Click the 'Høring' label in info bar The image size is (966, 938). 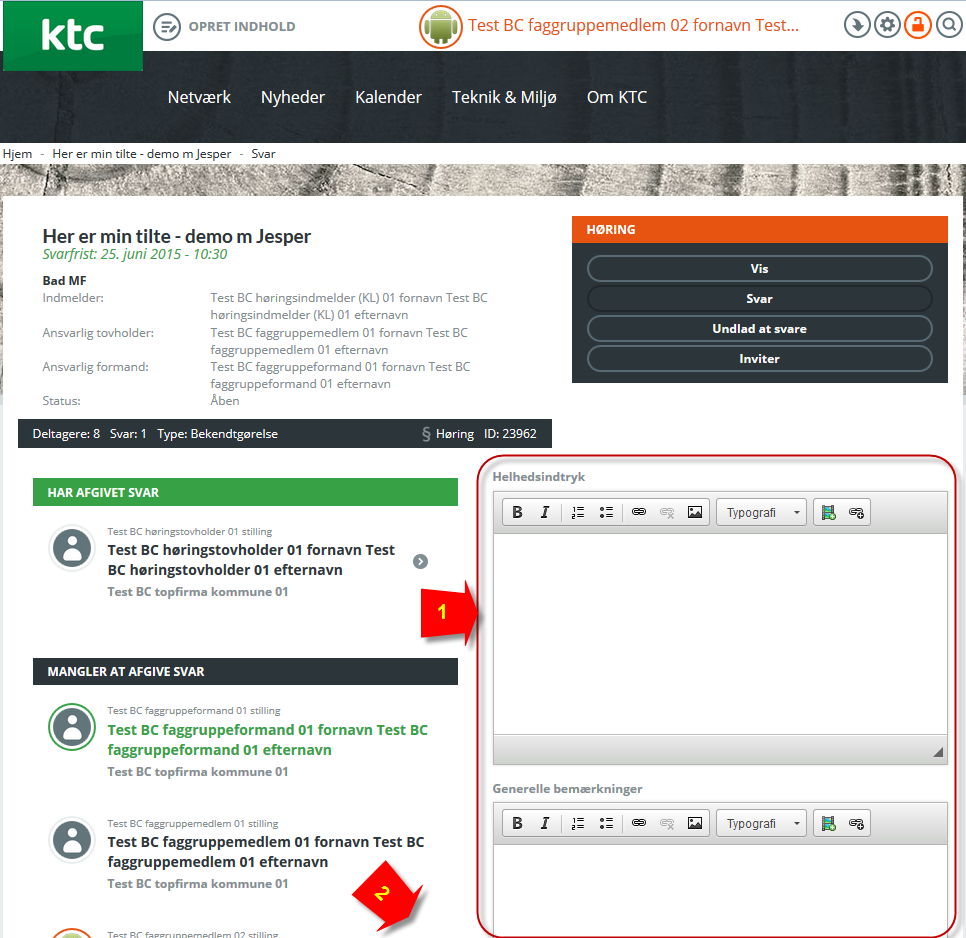(x=455, y=434)
